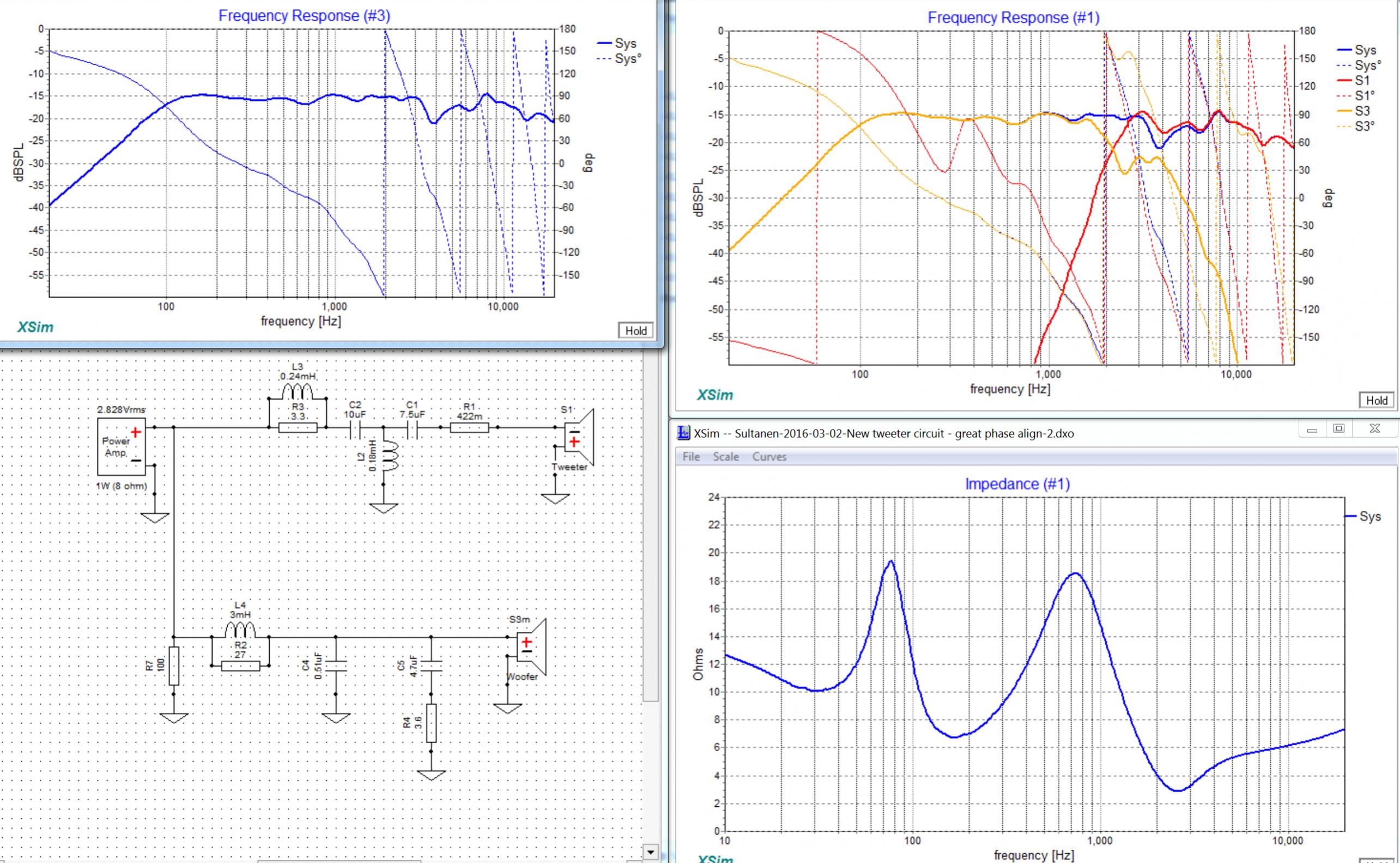Toggle Hold on Frequency Response #1
The image size is (1400, 863).
[x=1376, y=400]
